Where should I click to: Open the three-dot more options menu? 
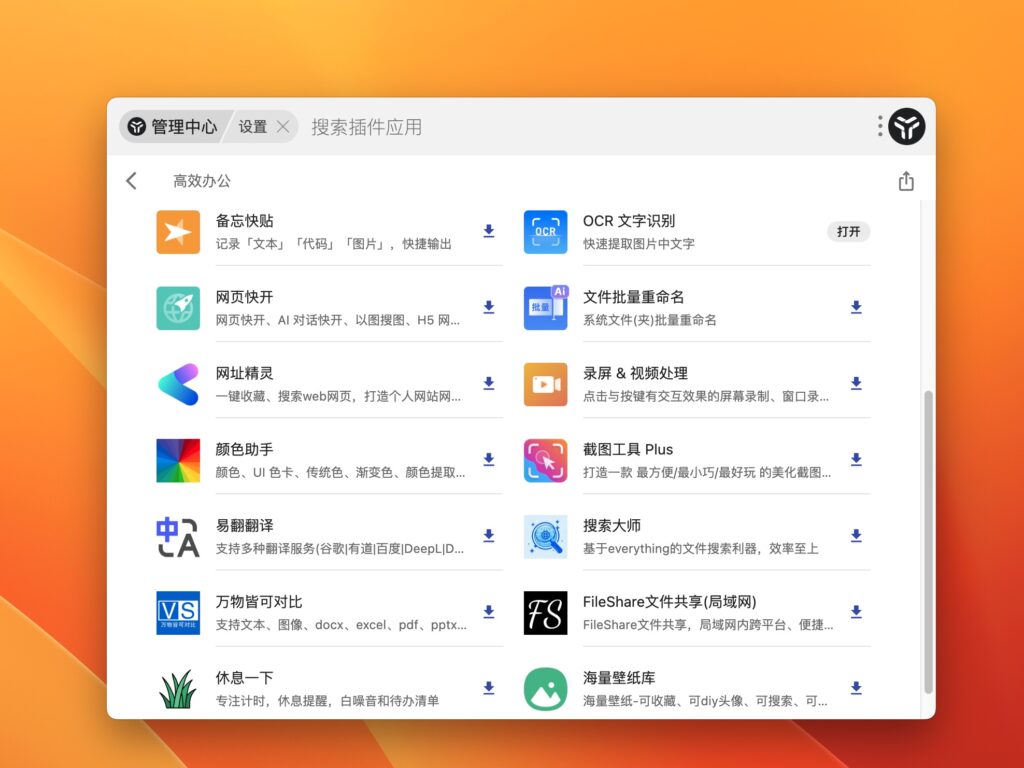[878, 126]
